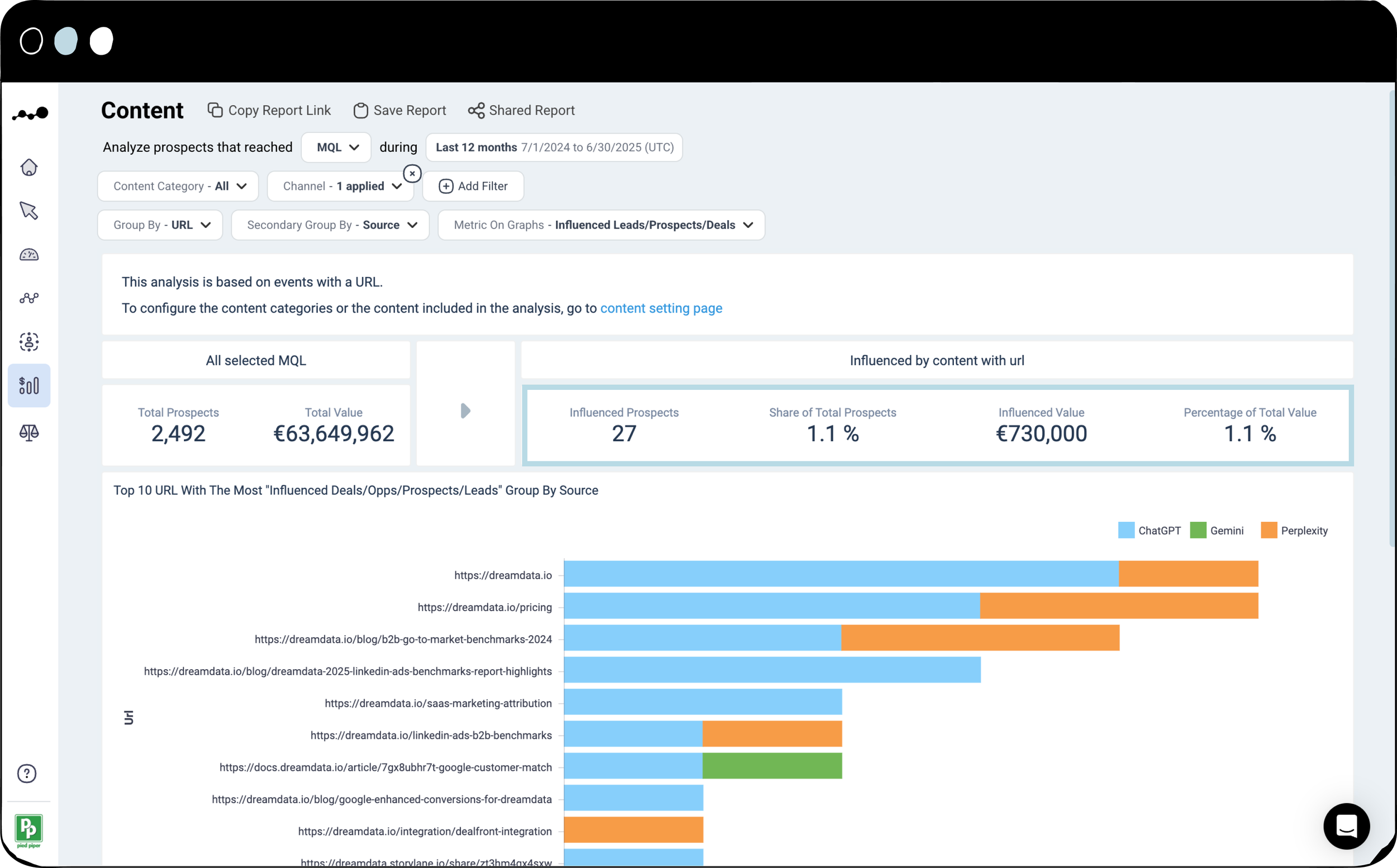Open the Last 12 months date picker
The width and height of the screenshot is (1397, 868).
coord(554,147)
